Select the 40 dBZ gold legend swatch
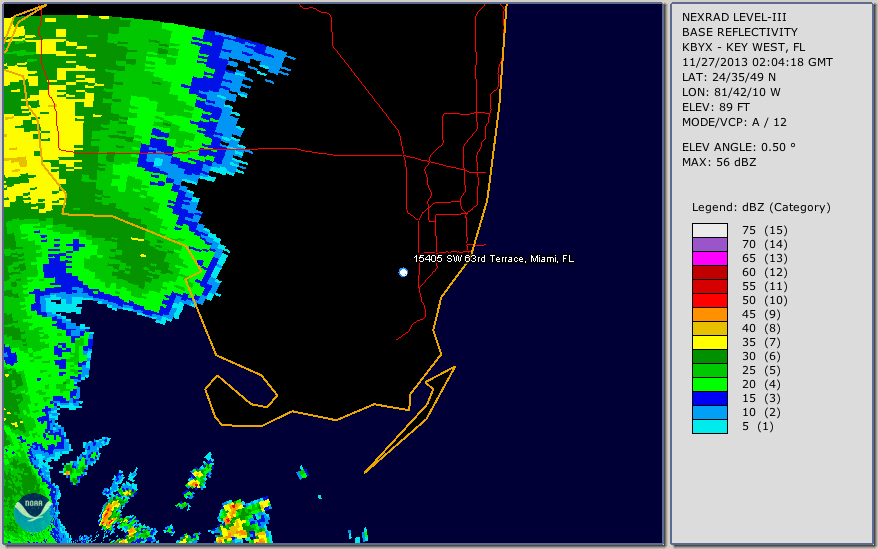878x549 pixels. (x=709, y=328)
